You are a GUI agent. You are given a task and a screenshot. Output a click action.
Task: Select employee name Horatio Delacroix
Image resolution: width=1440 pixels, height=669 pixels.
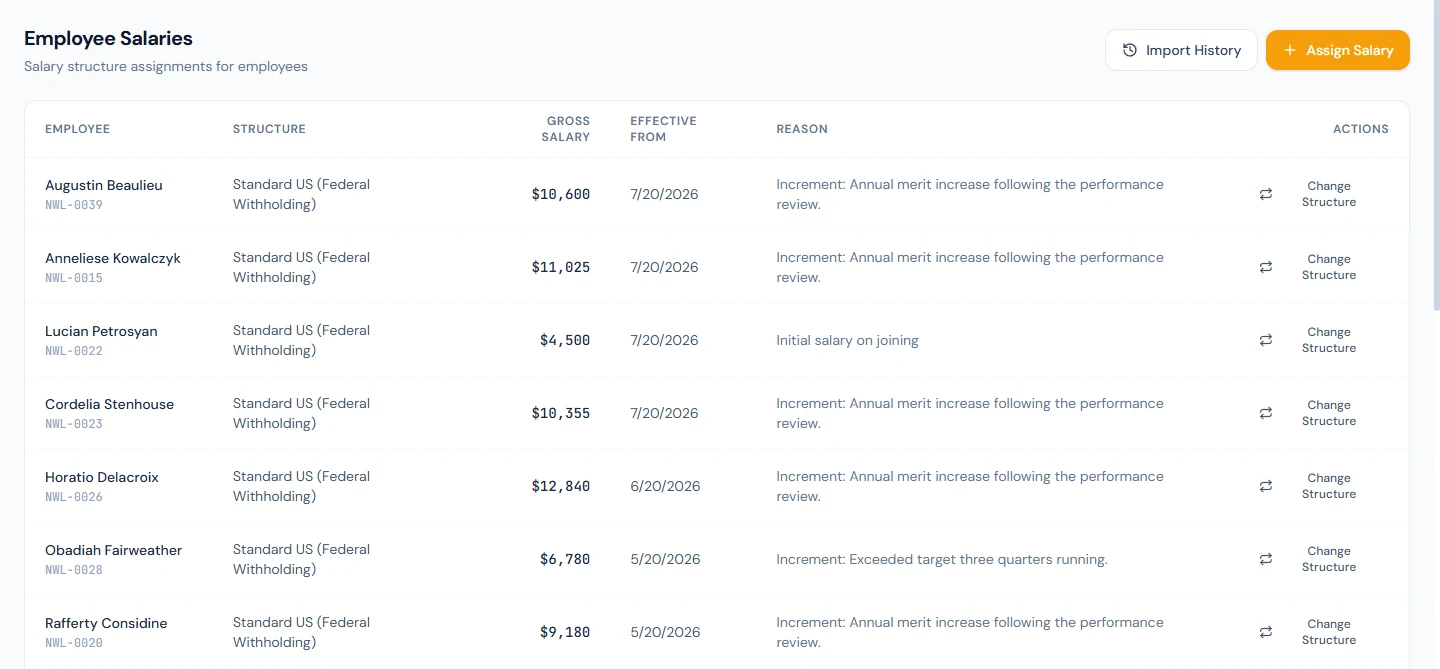point(102,477)
